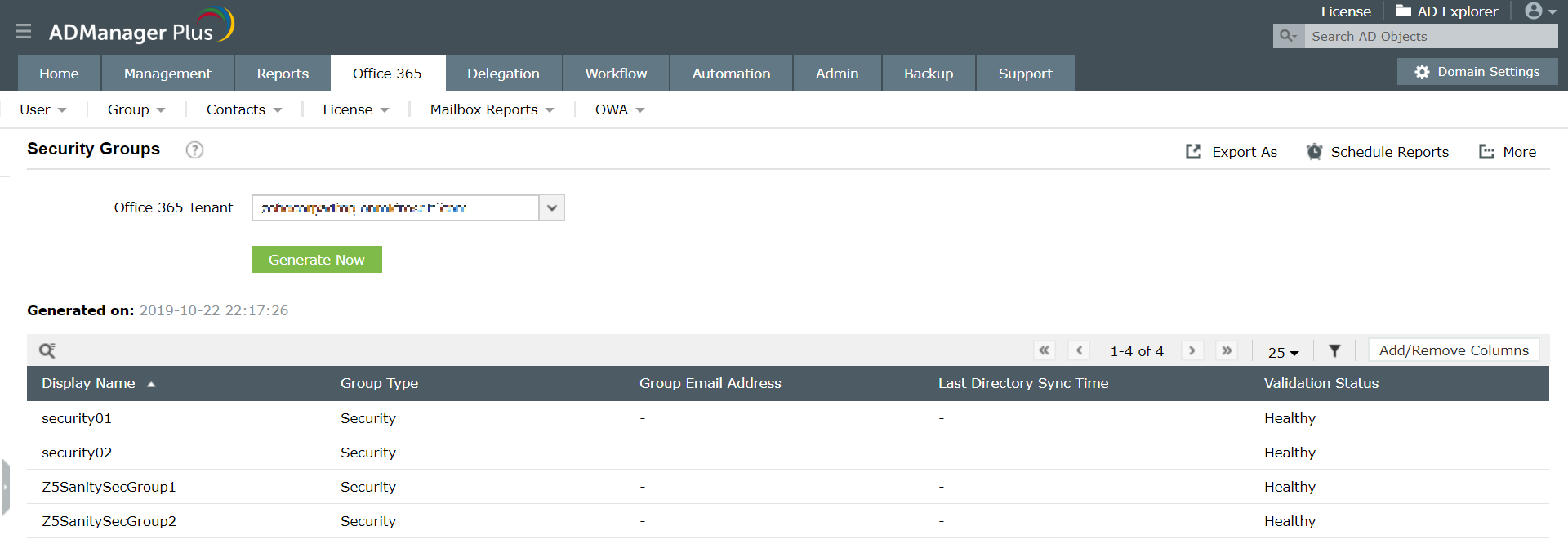Image resolution: width=1568 pixels, height=544 pixels.
Task: Click Export As text link
Action: [x=1245, y=152]
